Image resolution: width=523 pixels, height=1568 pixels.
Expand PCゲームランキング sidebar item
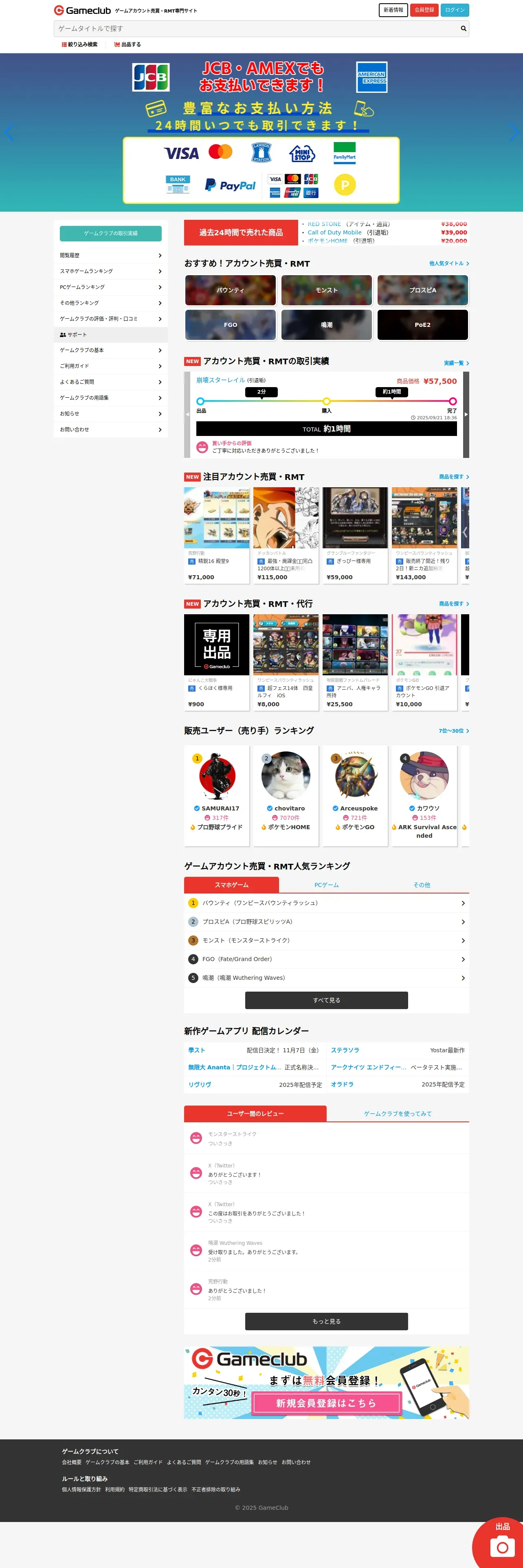111,287
